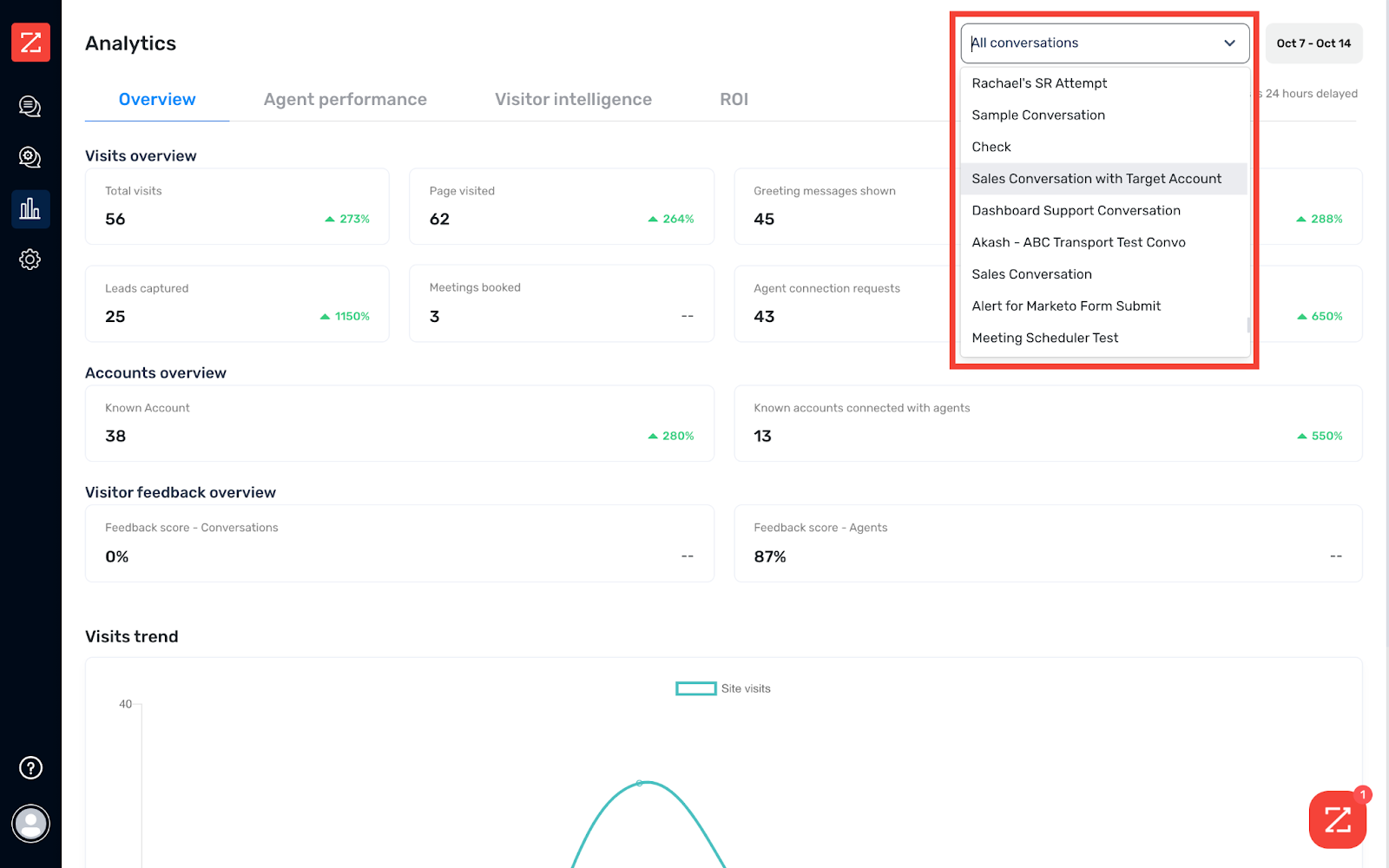Click the 288% increase indicator
The width and height of the screenshot is (1389, 868).
tap(1320, 220)
